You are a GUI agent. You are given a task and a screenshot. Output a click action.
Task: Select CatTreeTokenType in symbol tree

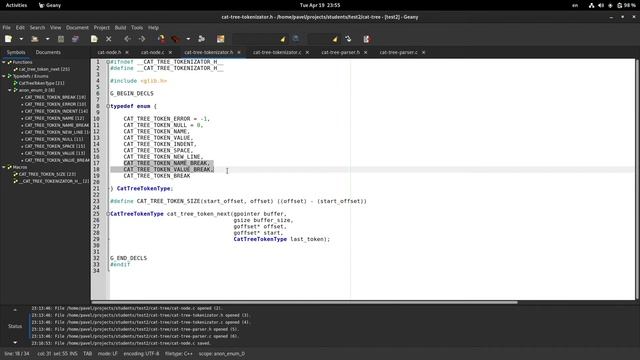pyautogui.click(x=41, y=83)
